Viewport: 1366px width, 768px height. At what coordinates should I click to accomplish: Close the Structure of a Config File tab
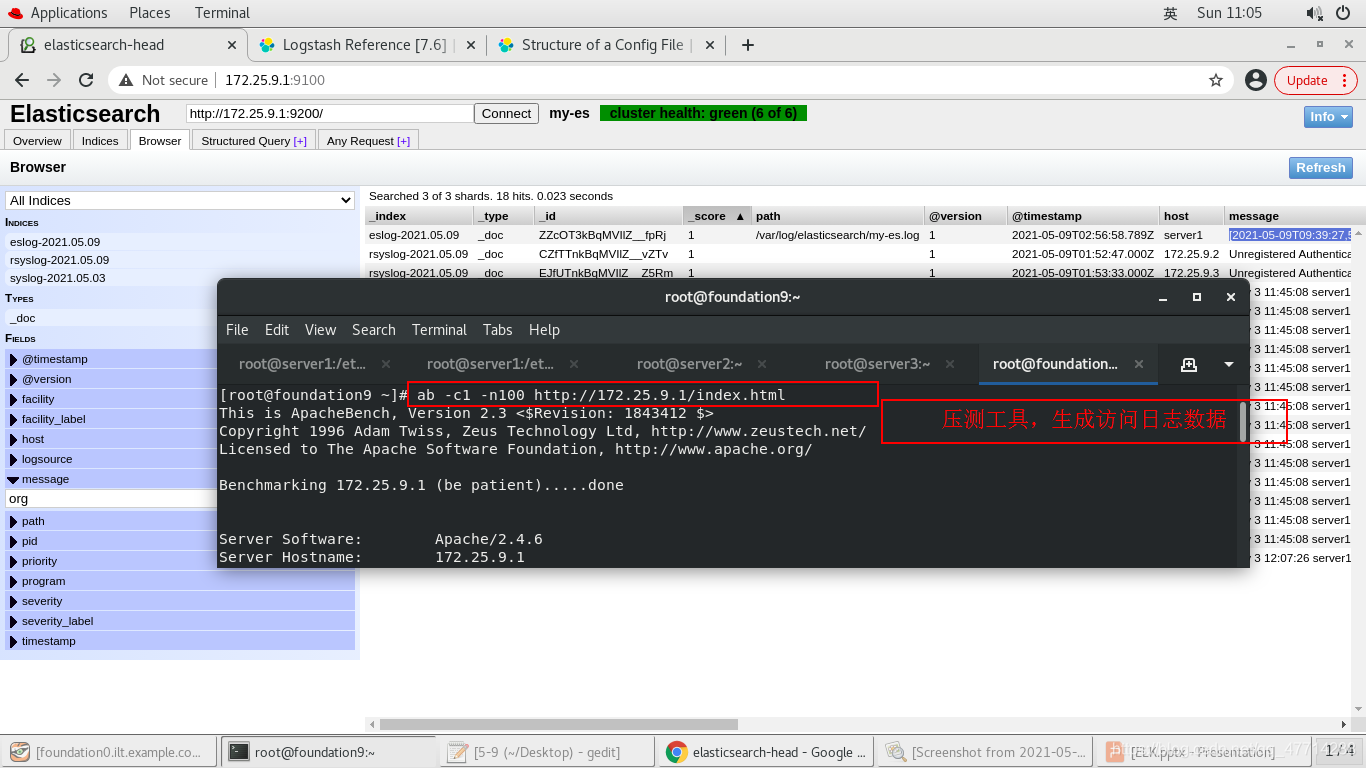pos(710,45)
